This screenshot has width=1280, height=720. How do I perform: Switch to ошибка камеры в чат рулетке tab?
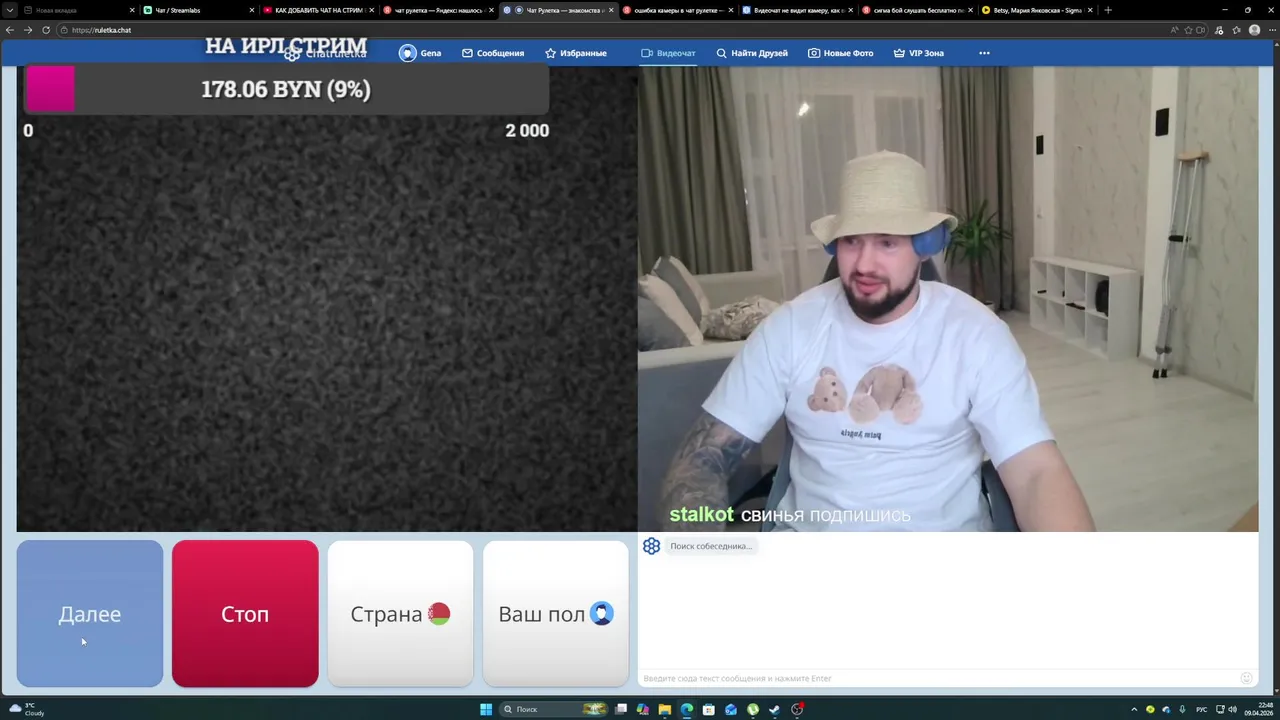678,10
